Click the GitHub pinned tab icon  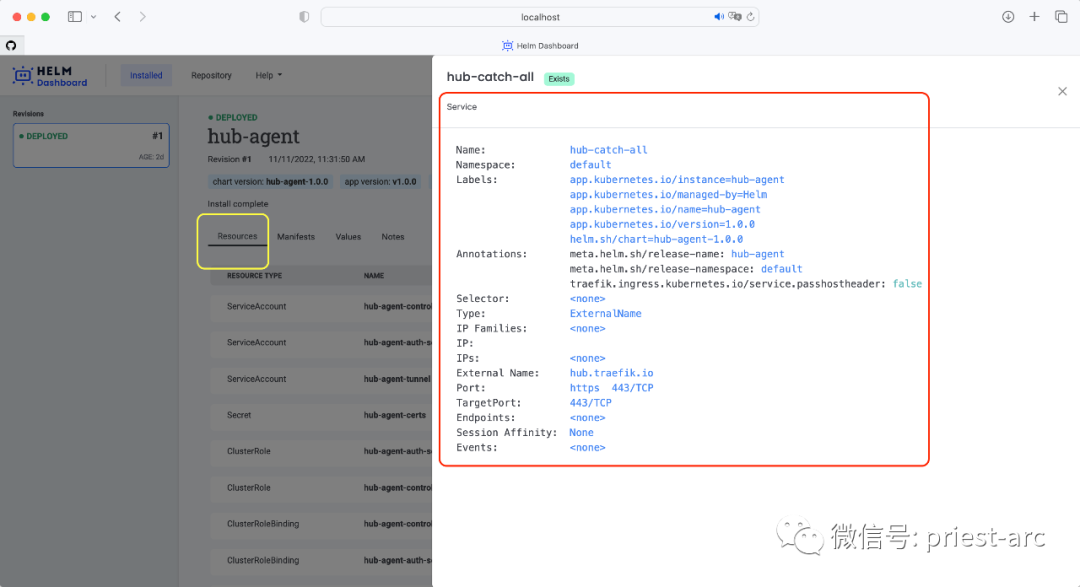coord(11,45)
